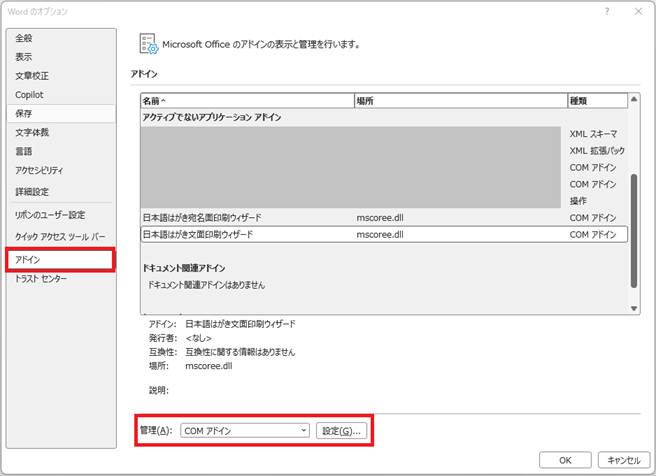This screenshot has height=476, width=656.
Task: Click the scroll up arrow of add-in list
Action: click(x=634, y=99)
